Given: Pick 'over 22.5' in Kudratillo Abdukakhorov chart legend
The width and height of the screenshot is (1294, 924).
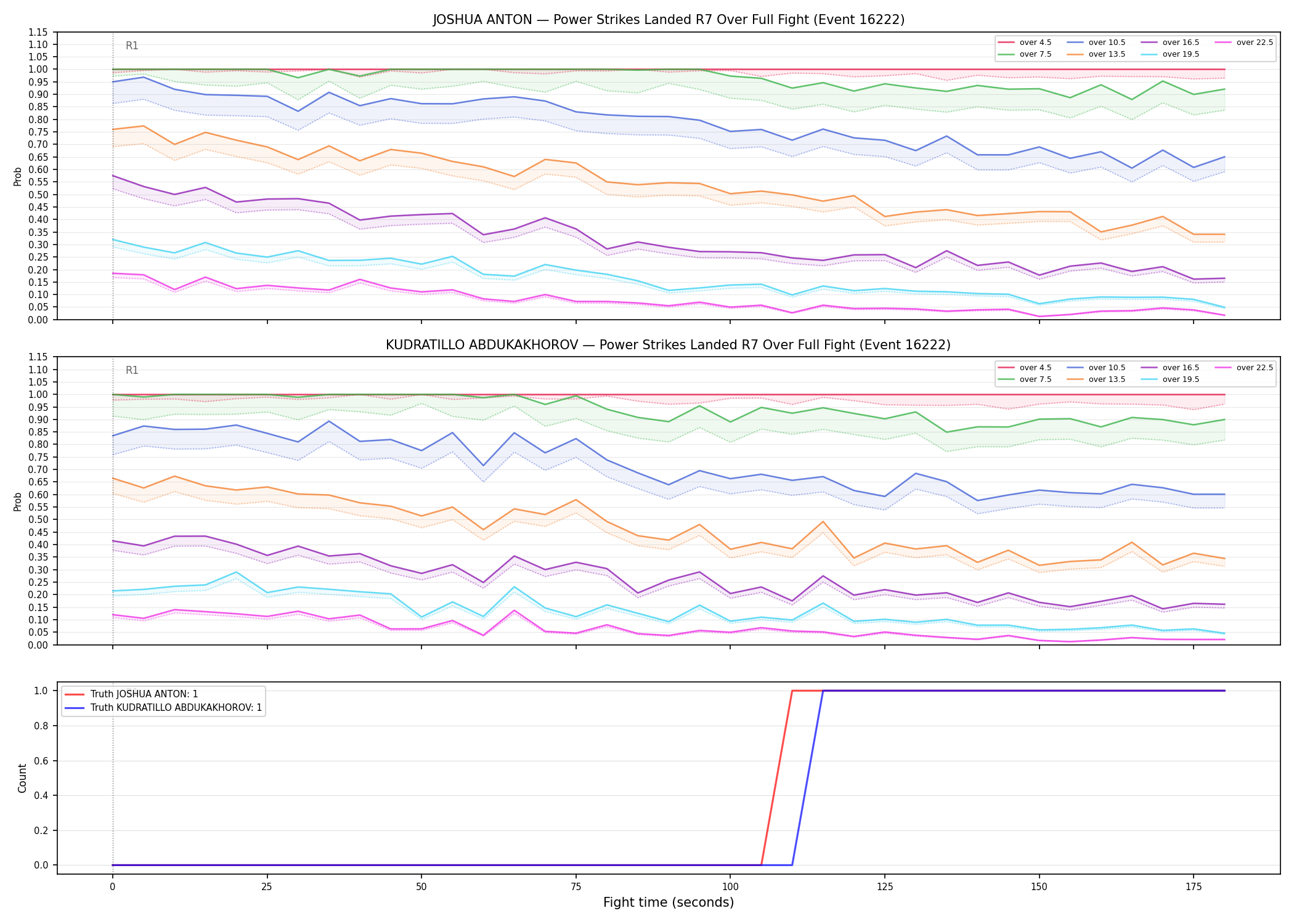Looking at the screenshot, I should (x=1243, y=368).
